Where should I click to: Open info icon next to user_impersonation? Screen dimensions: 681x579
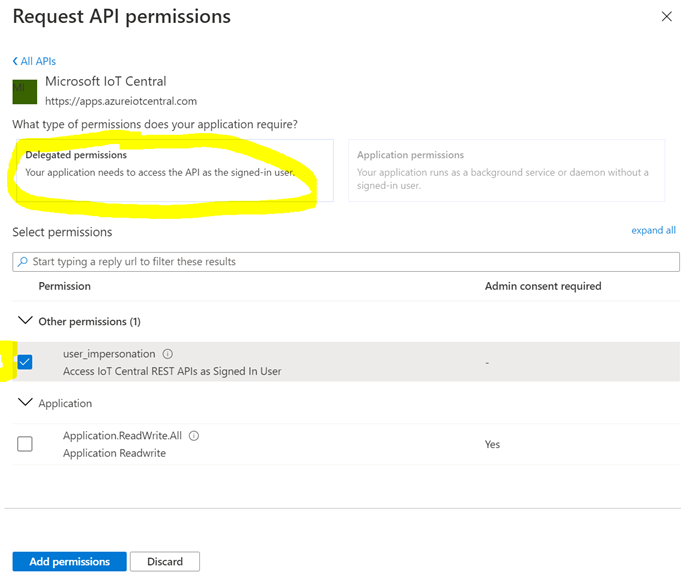[168, 354]
